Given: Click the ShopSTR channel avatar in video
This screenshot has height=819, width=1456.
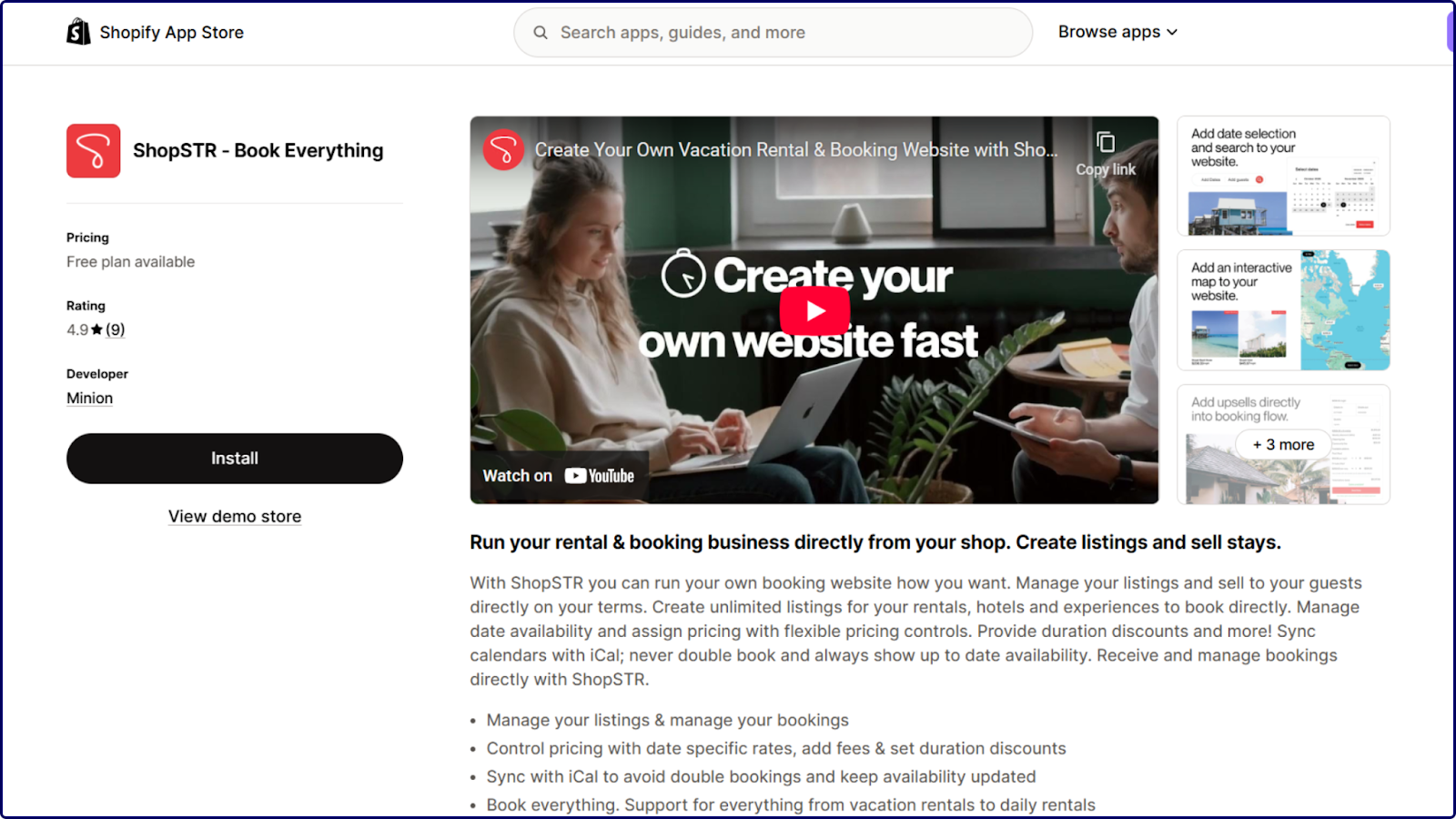Looking at the screenshot, I should [503, 149].
